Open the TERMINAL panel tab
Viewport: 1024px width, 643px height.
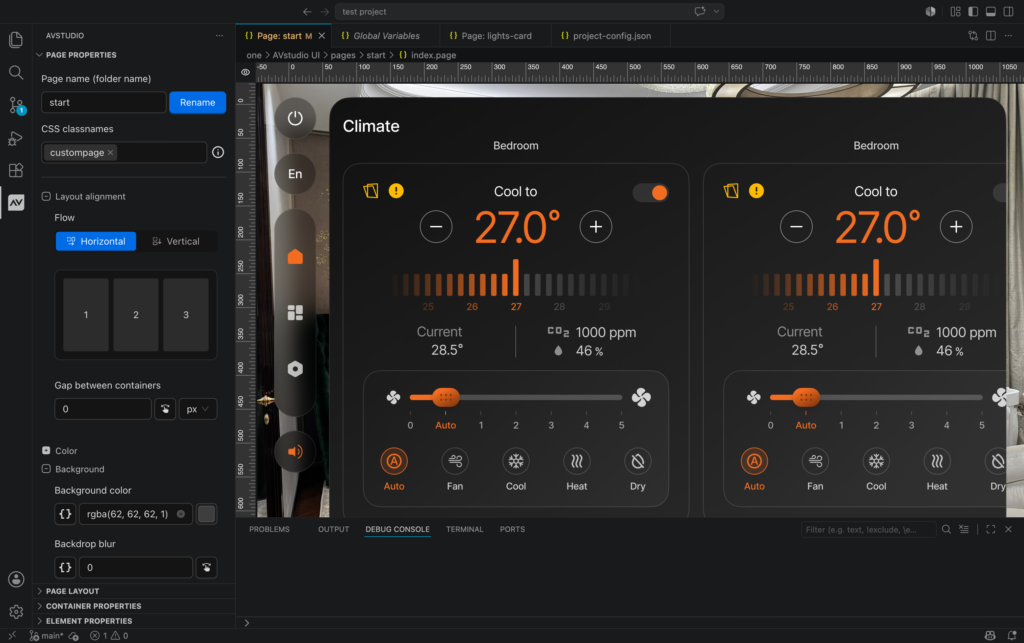(464, 529)
